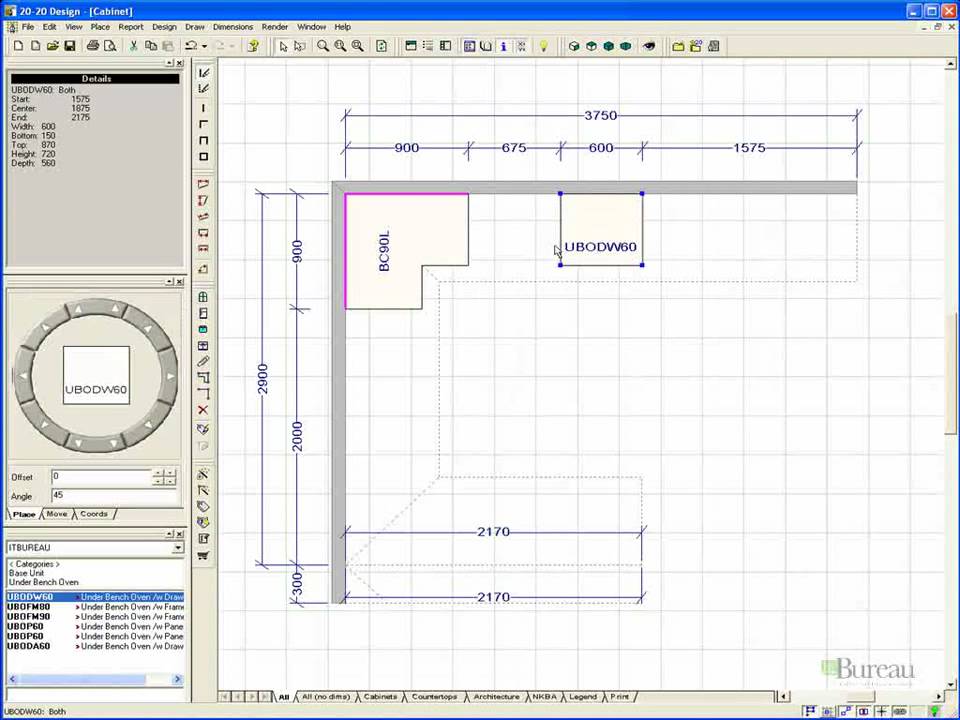Select UBOFM80 in the catalog list
The image size is (960, 720).
[x=95, y=607]
